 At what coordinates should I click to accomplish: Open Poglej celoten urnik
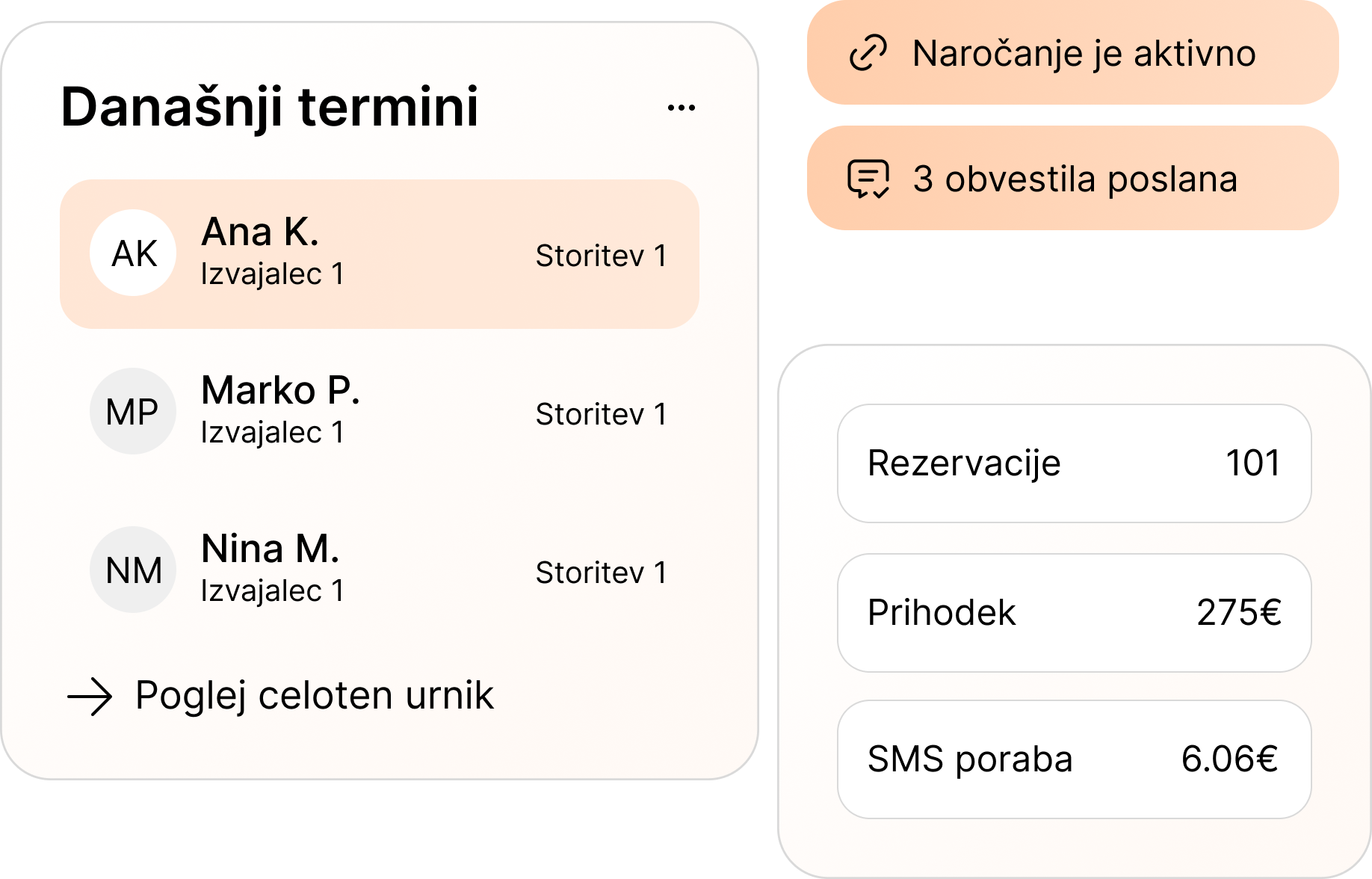312,697
